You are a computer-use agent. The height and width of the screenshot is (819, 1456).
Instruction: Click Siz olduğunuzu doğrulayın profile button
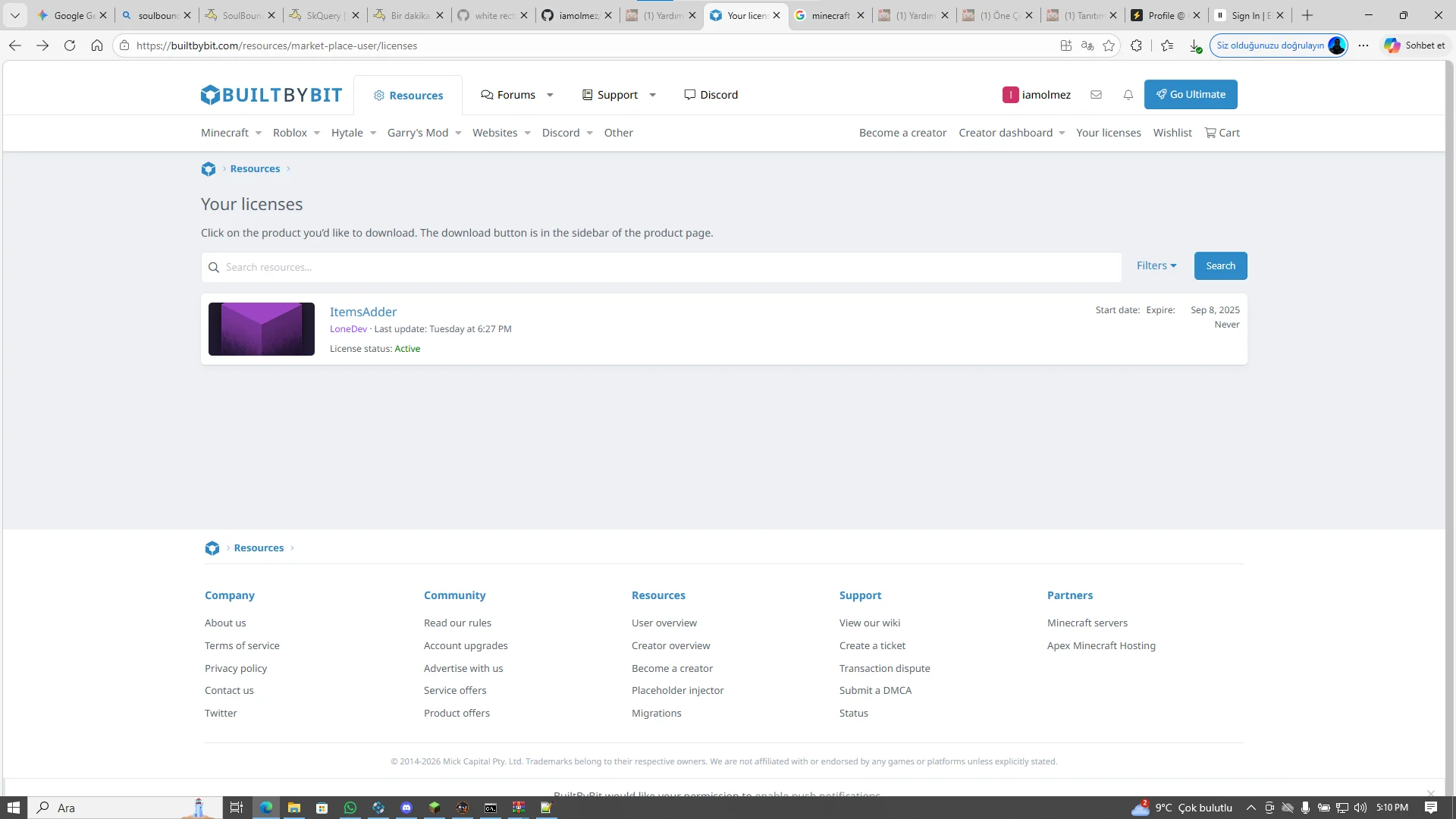pos(1279,45)
